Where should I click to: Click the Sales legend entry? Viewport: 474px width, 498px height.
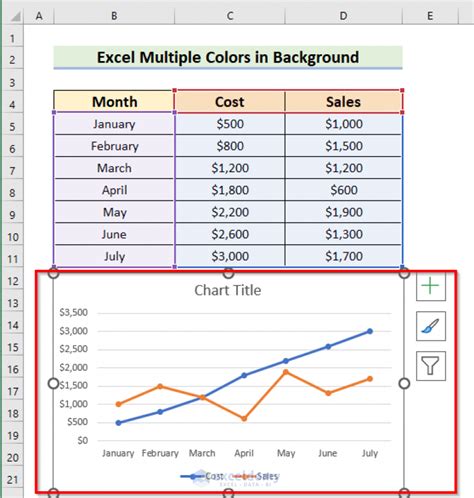(255, 476)
